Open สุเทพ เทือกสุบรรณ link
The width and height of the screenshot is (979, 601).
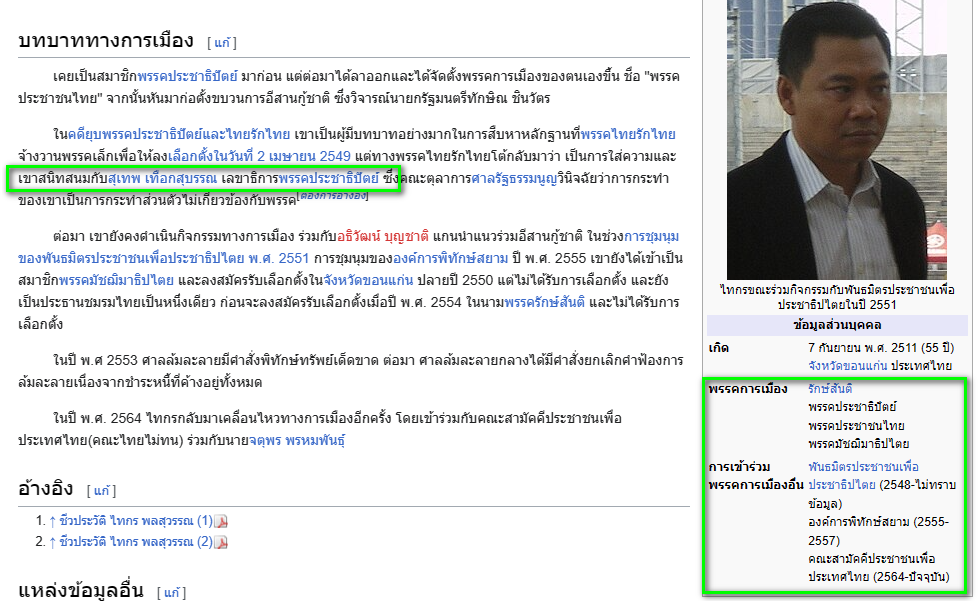click(x=162, y=179)
